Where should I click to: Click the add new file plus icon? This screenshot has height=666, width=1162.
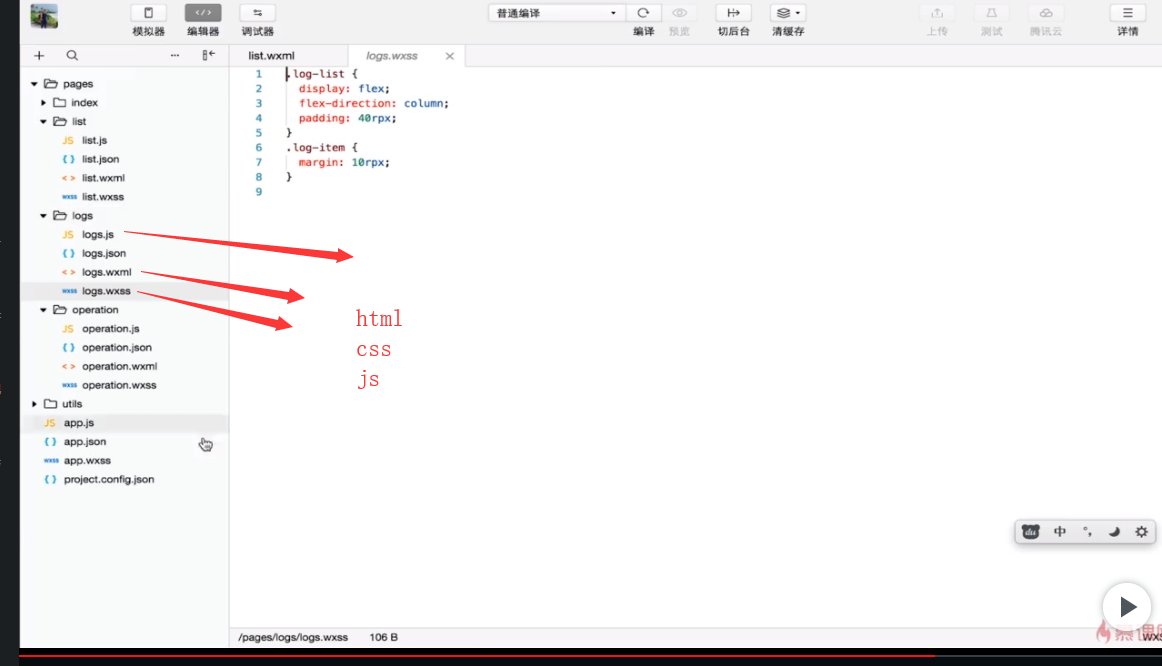pos(39,56)
